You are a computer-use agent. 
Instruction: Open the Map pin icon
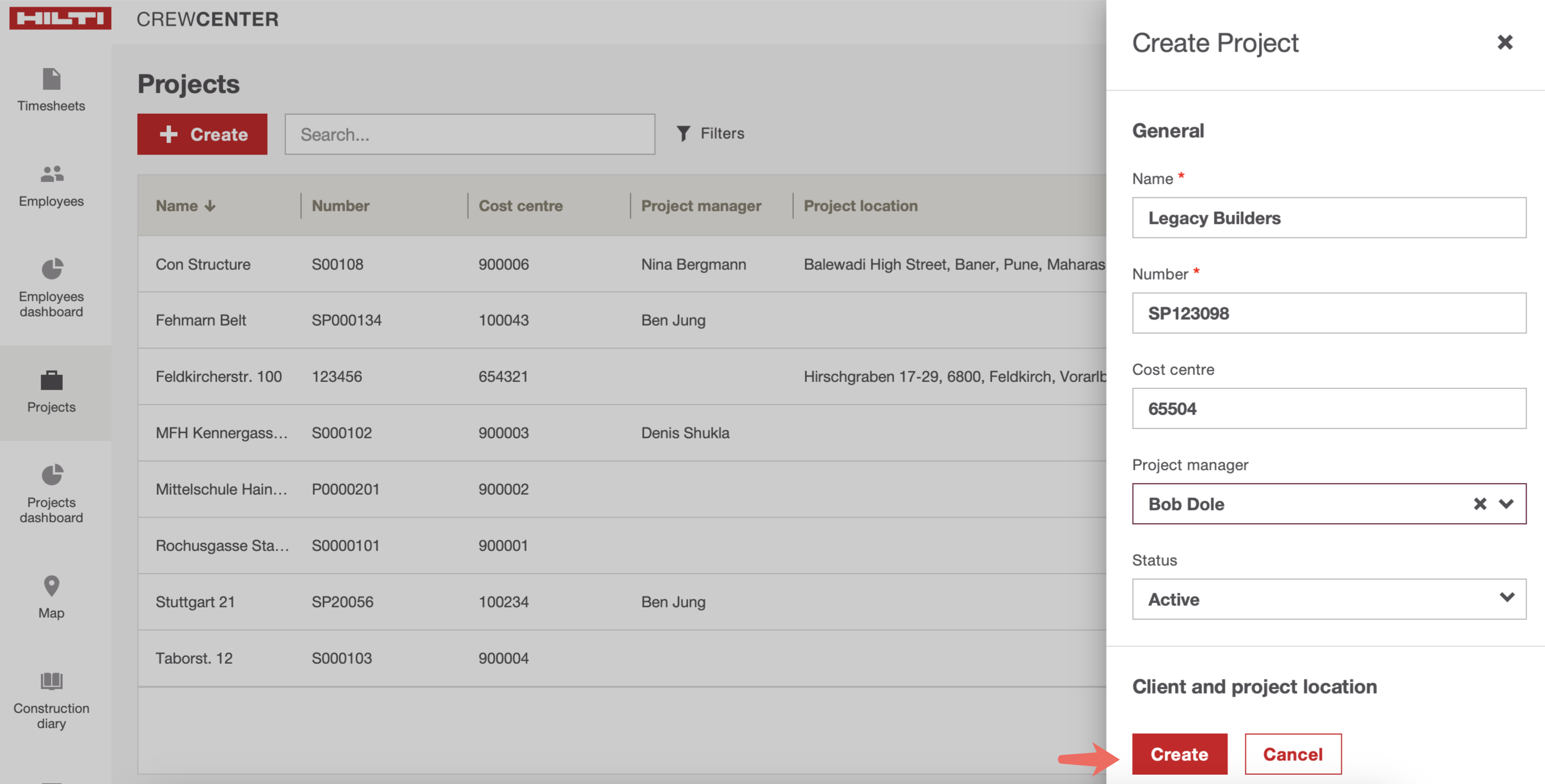point(51,586)
